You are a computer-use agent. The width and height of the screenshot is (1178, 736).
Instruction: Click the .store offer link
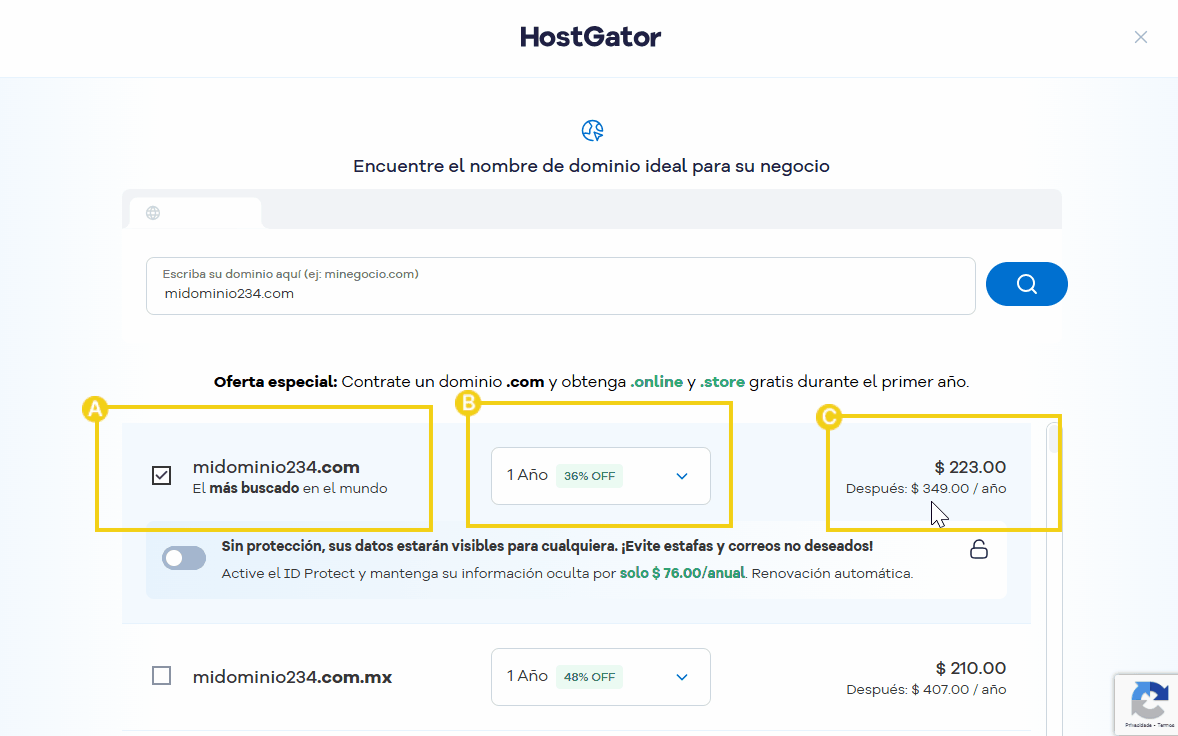[722, 382]
